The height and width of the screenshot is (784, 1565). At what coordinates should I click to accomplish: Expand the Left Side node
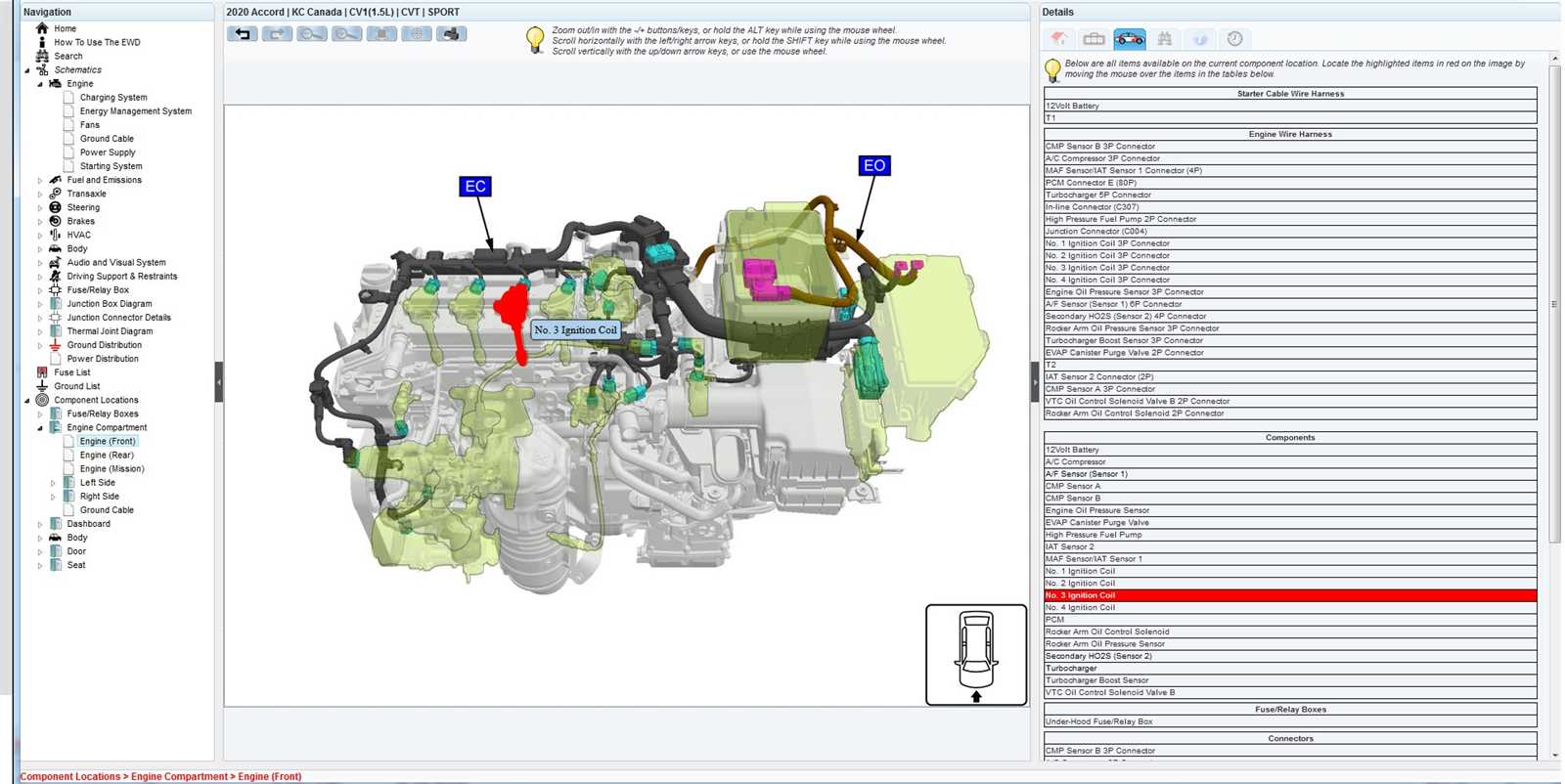point(53,483)
